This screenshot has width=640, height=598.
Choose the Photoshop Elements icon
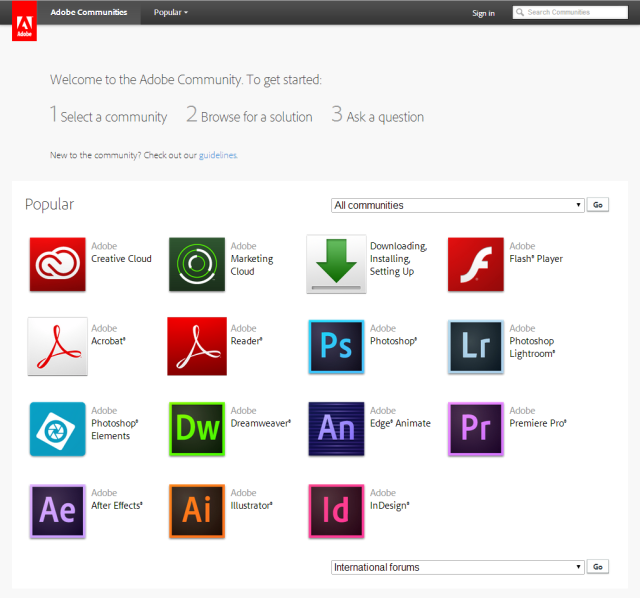58,429
